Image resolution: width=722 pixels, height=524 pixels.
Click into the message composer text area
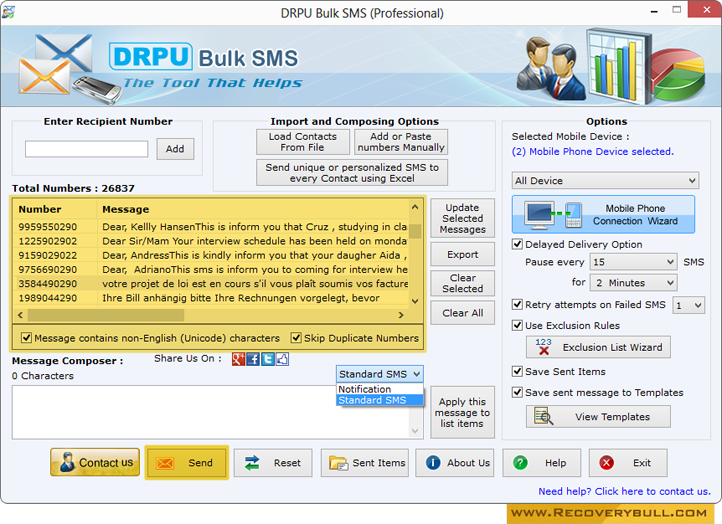click(211, 412)
